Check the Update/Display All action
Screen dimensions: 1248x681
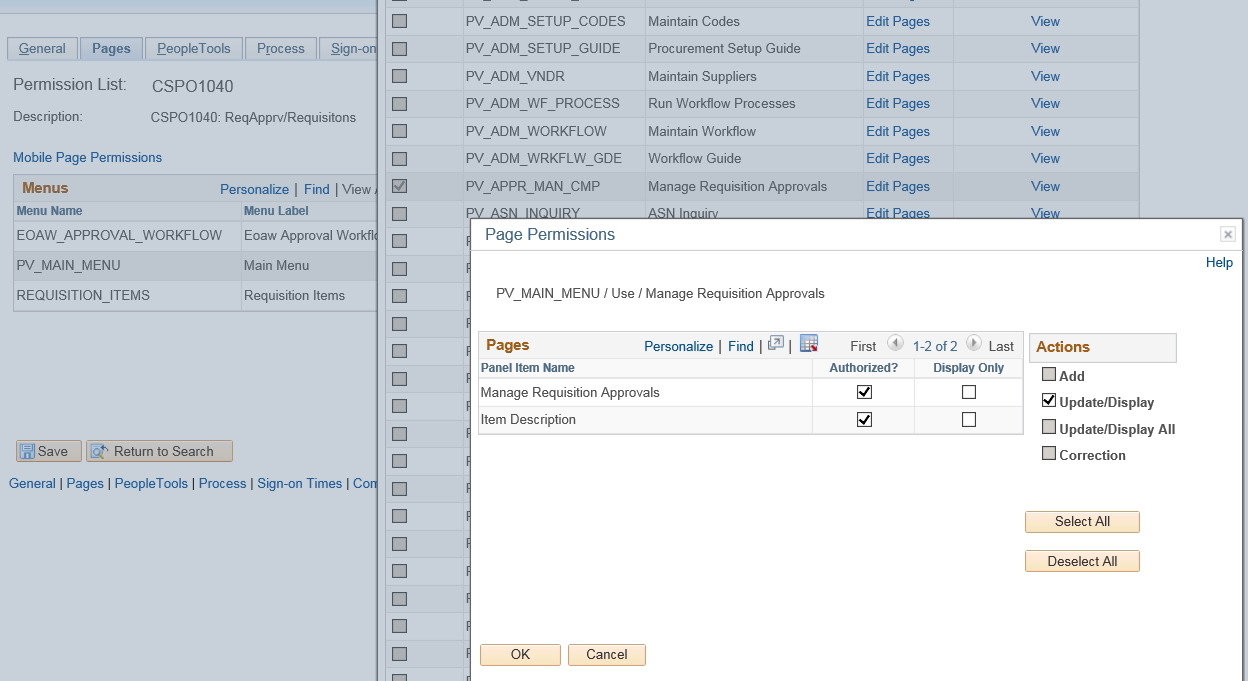click(x=1048, y=428)
